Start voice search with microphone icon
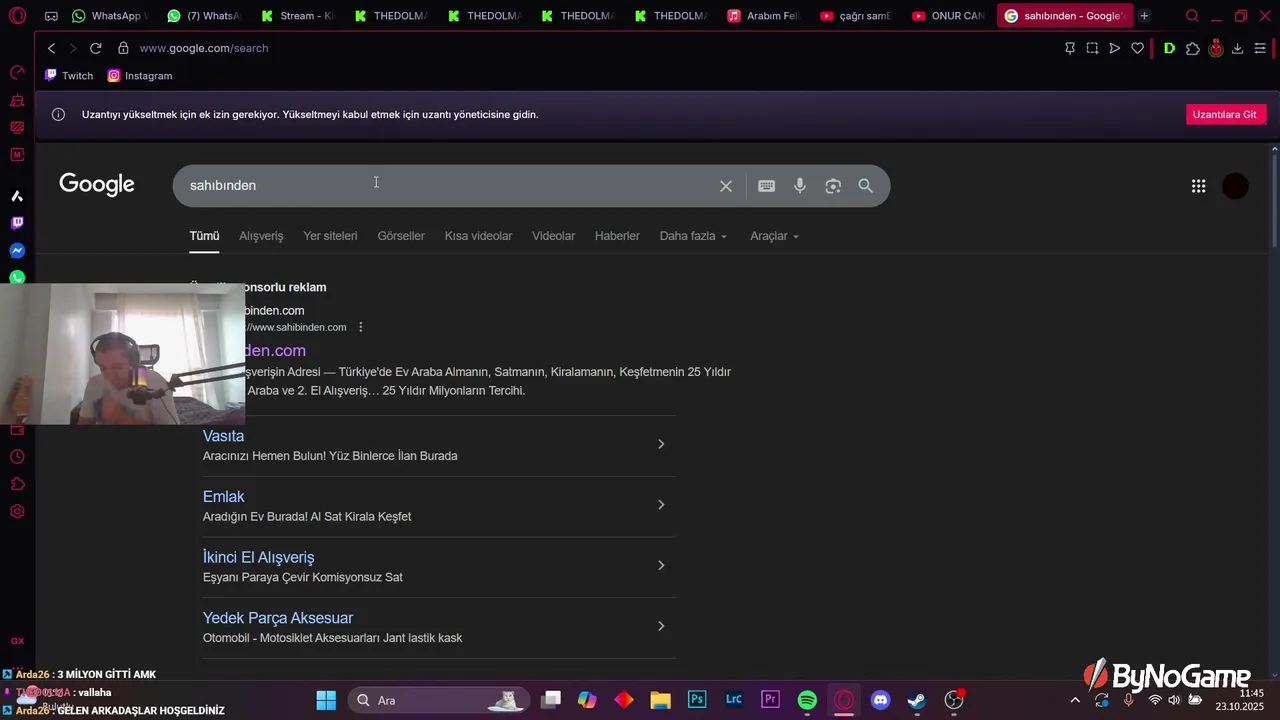1280x720 pixels. click(x=800, y=186)
